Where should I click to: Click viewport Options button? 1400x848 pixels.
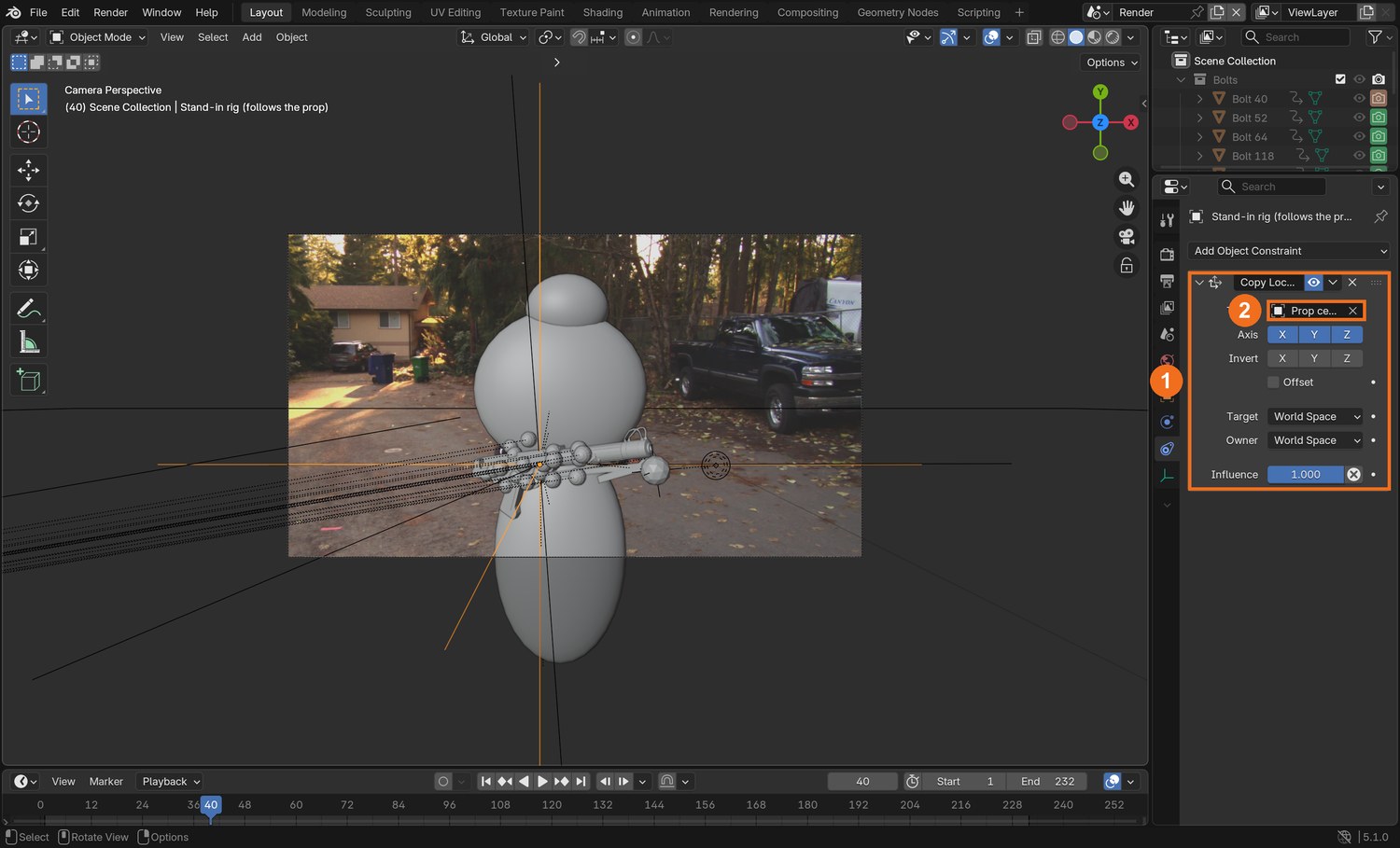(1112, 63)
